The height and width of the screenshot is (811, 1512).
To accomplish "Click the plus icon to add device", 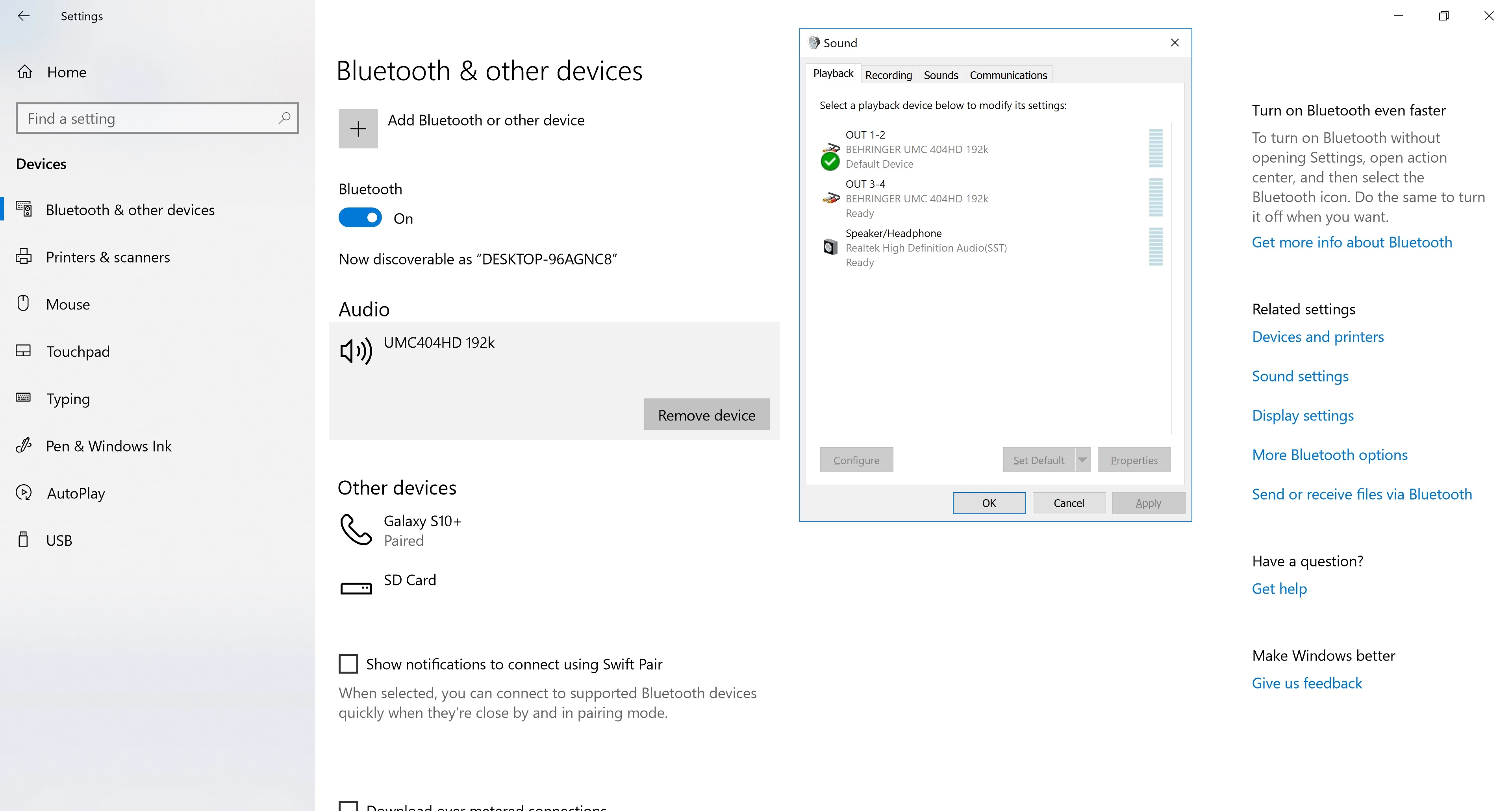I will (358, 128).
